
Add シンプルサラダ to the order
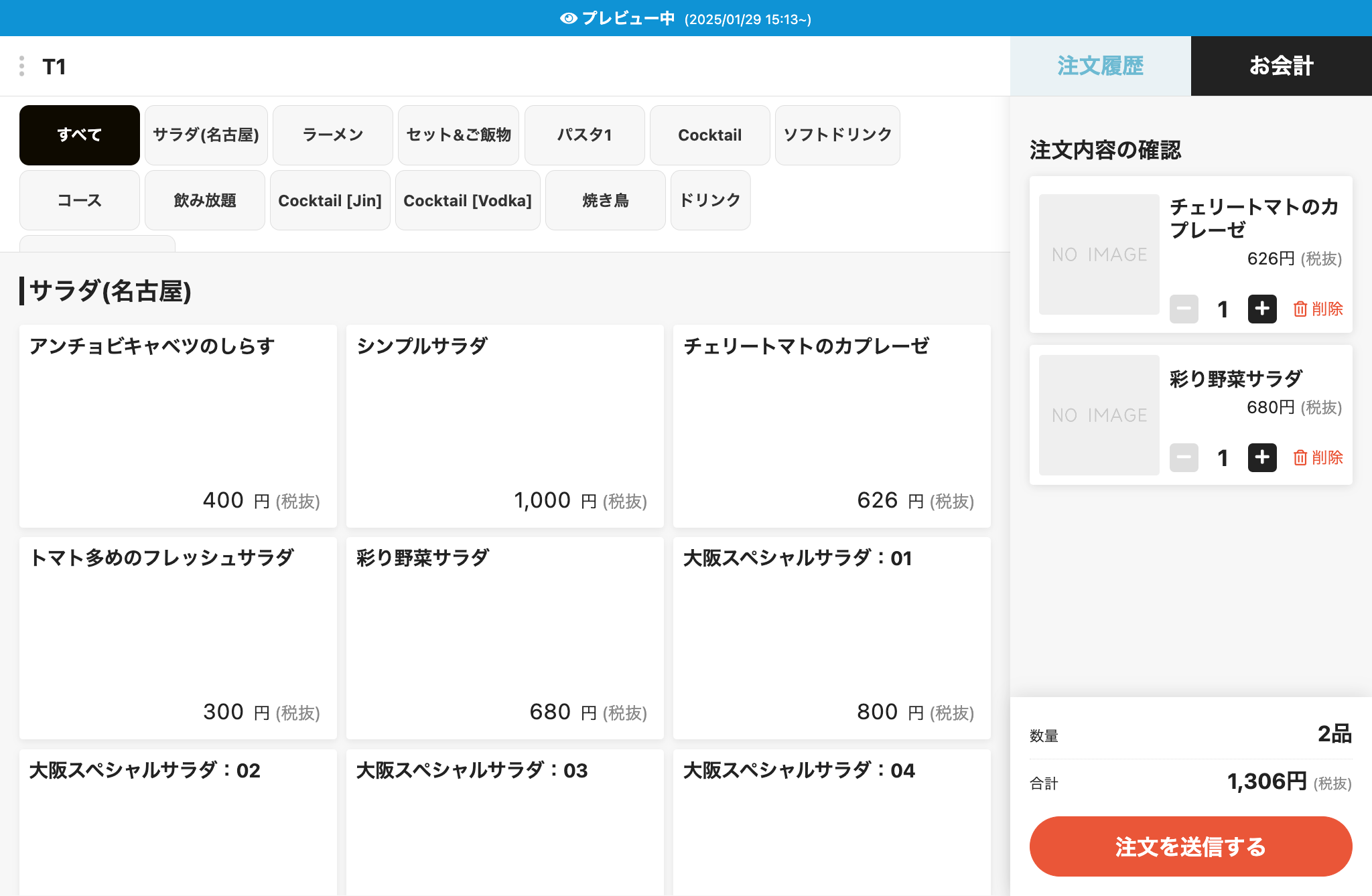(505, 426)
